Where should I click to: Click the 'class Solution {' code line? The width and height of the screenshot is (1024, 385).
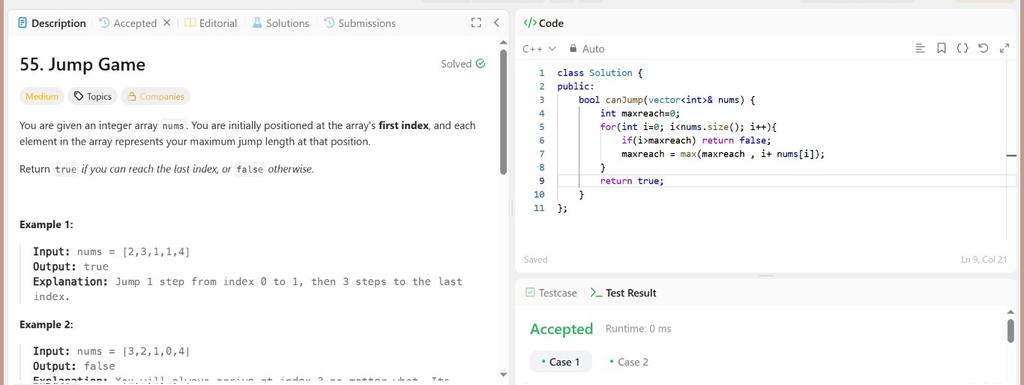click(600, 72)
